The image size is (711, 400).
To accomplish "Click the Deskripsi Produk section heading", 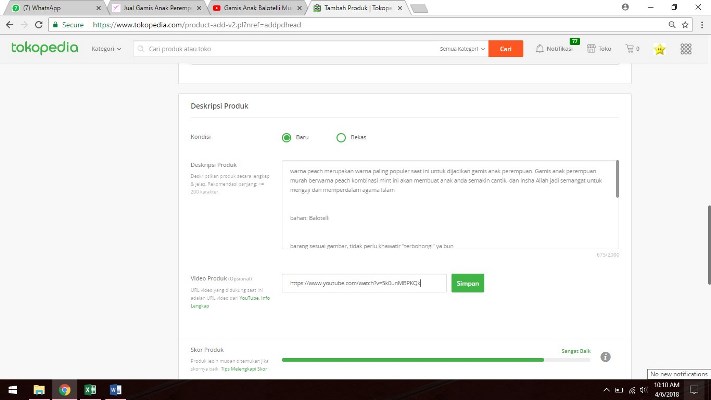I will point(219,106).
